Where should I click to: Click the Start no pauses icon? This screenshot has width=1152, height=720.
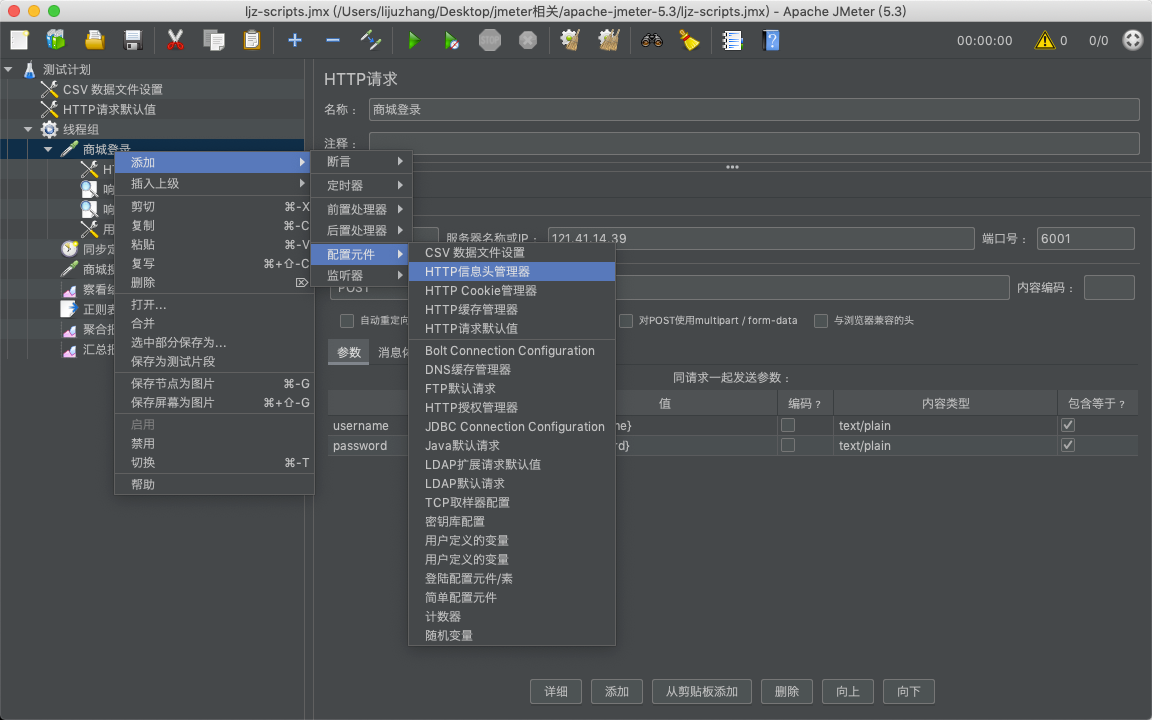pyautogui.click(x=452, y=40)
